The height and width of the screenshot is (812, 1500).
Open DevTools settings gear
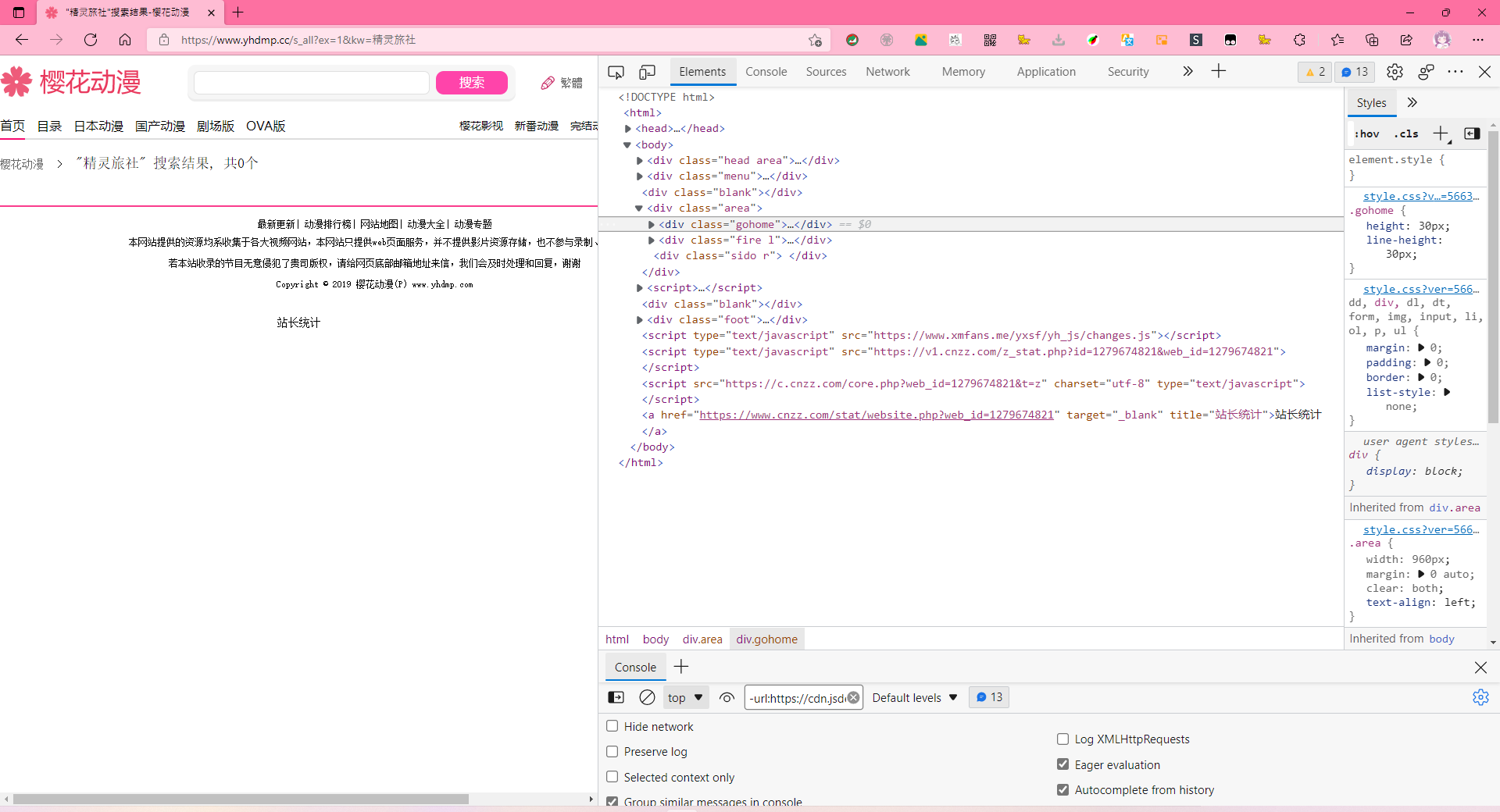tap(1395, 72)
